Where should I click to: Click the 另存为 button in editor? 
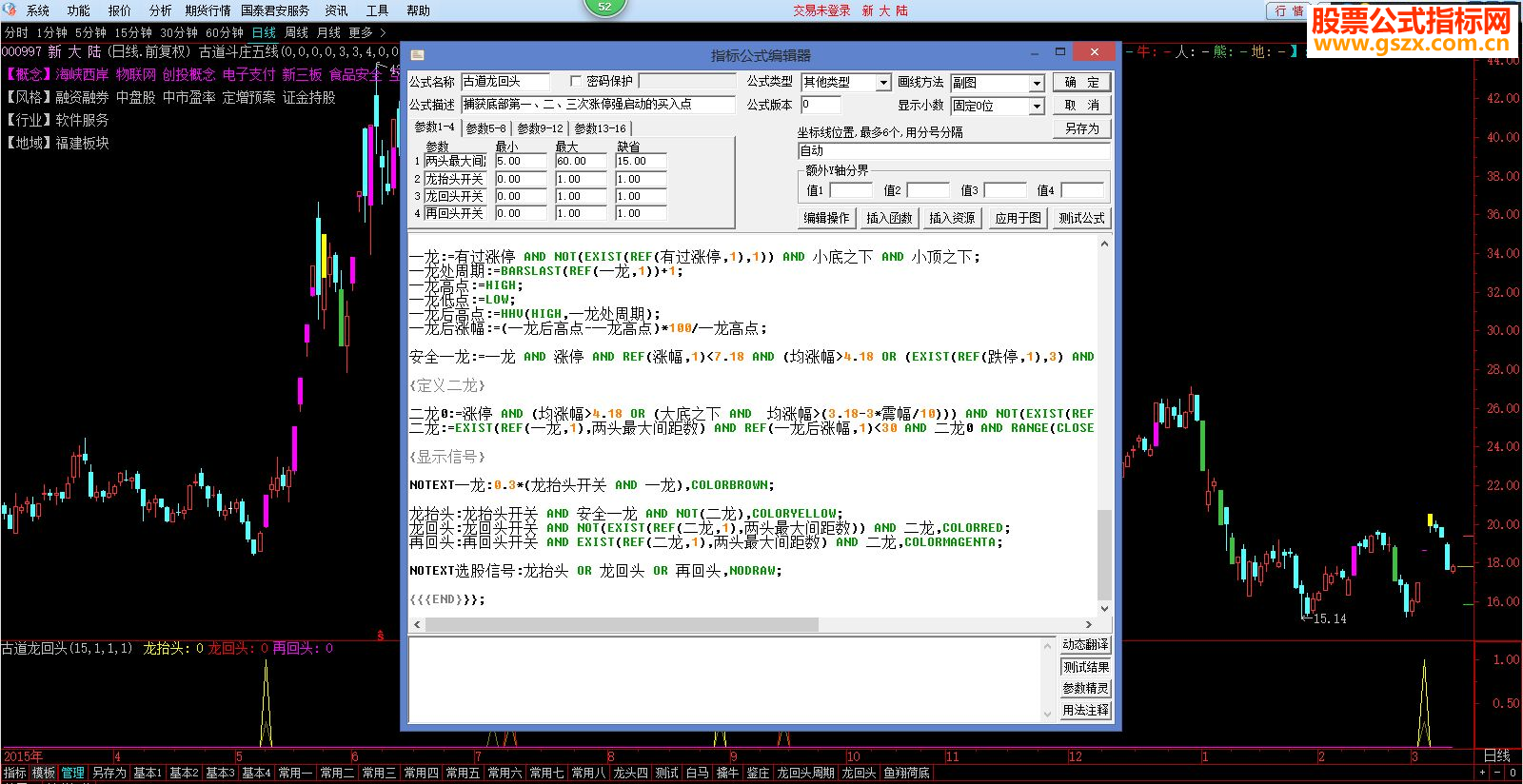click(x=1081, y=128)
